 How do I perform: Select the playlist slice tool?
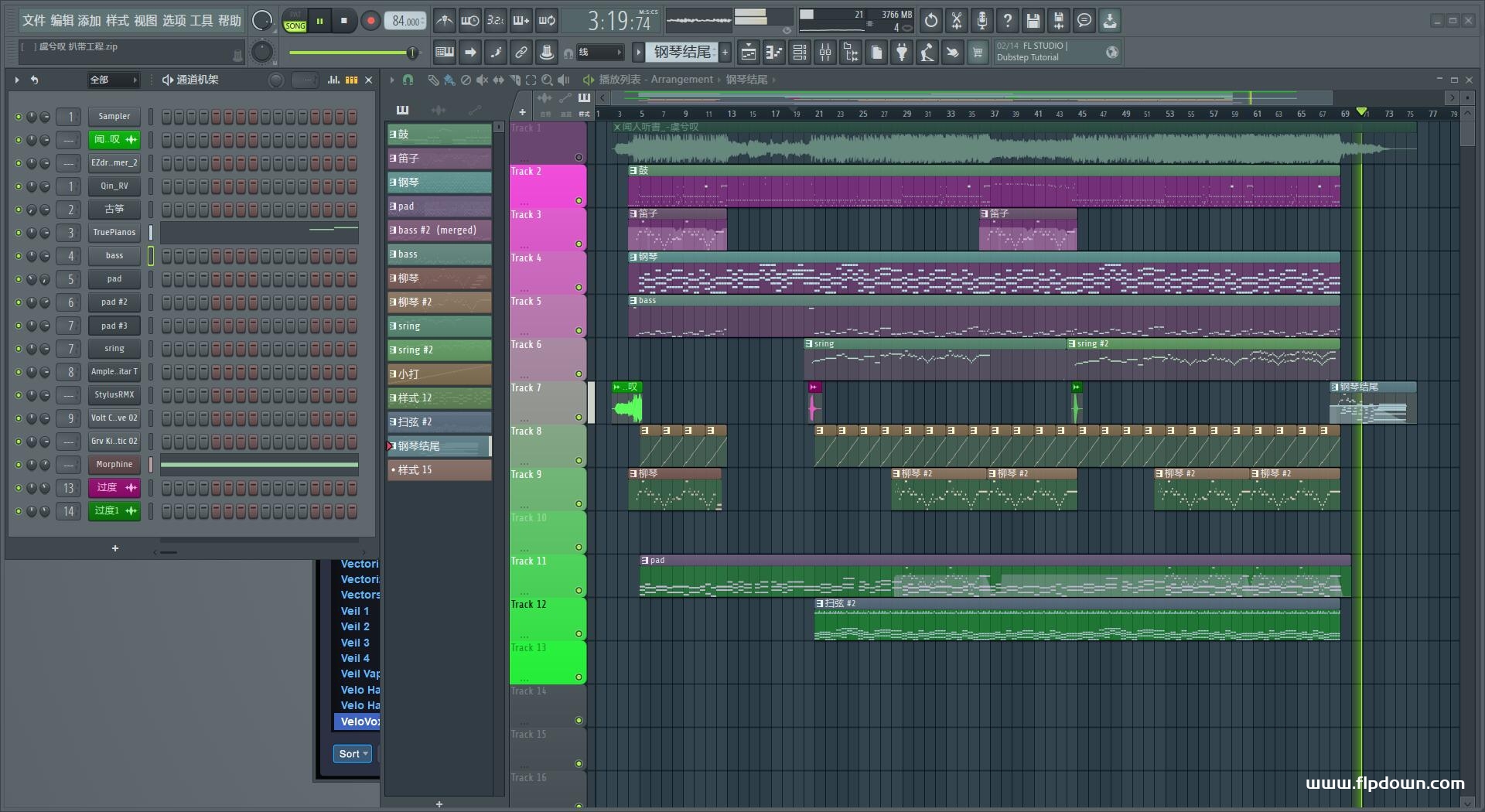[514, 80]
